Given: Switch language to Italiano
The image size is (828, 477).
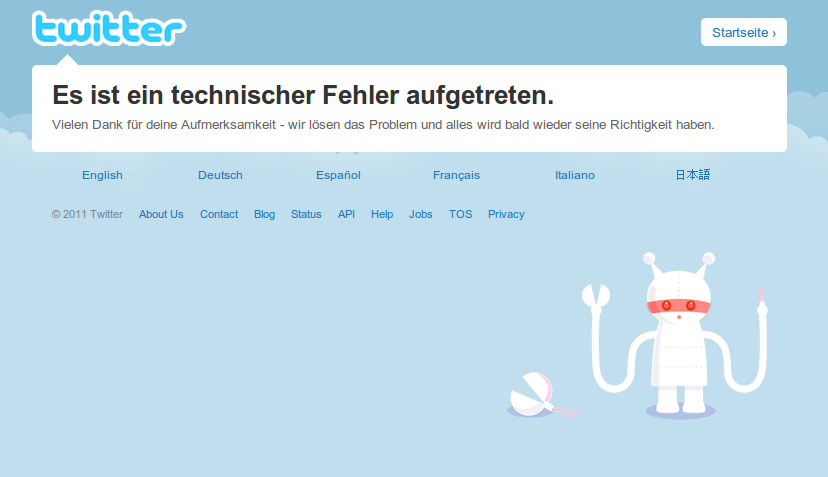Looking at the screenshot, I should click(575, 175).
